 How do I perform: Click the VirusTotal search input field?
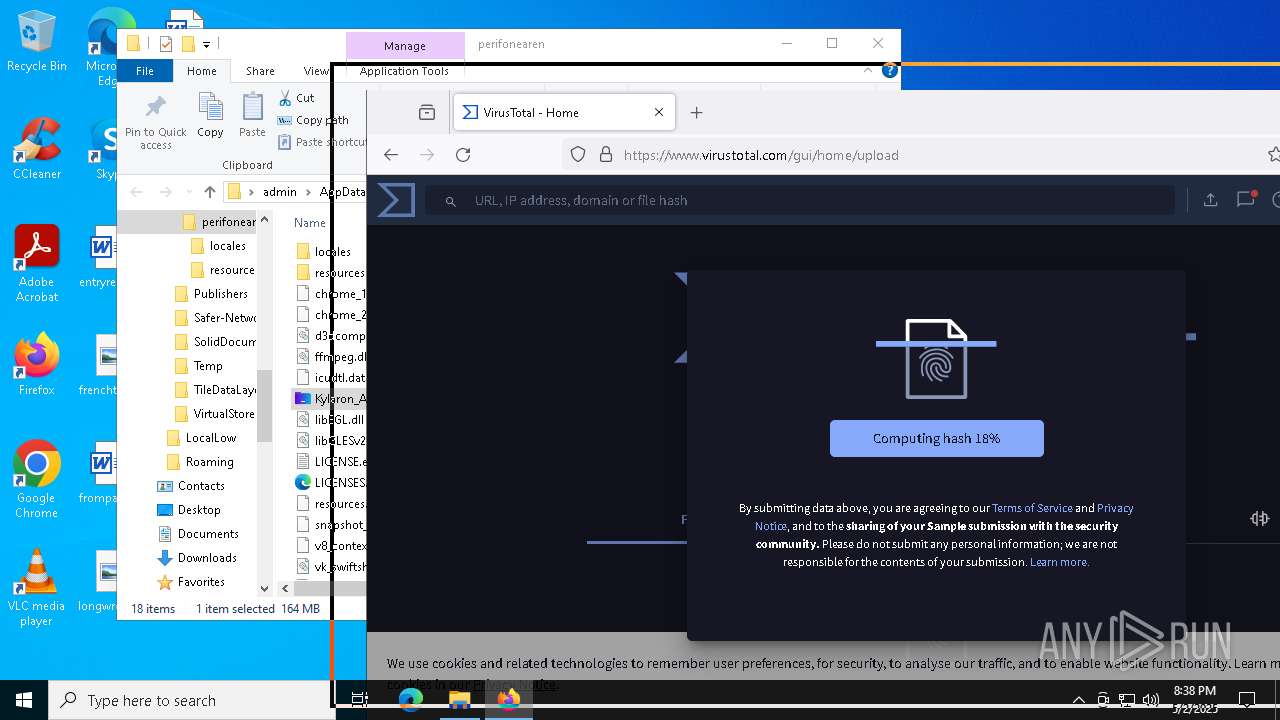click(x=800, y=200)
